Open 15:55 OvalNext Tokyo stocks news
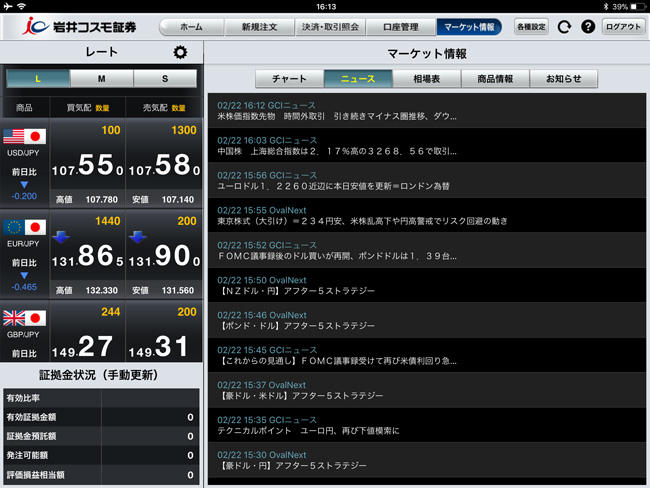 pyautogui.click(x=427, y=216)
